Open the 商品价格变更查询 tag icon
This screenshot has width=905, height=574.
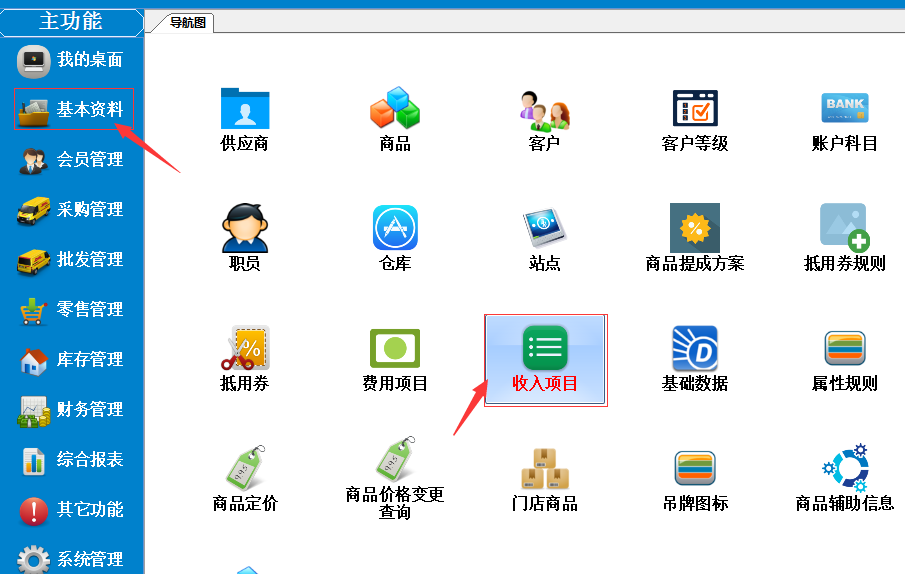395,460
